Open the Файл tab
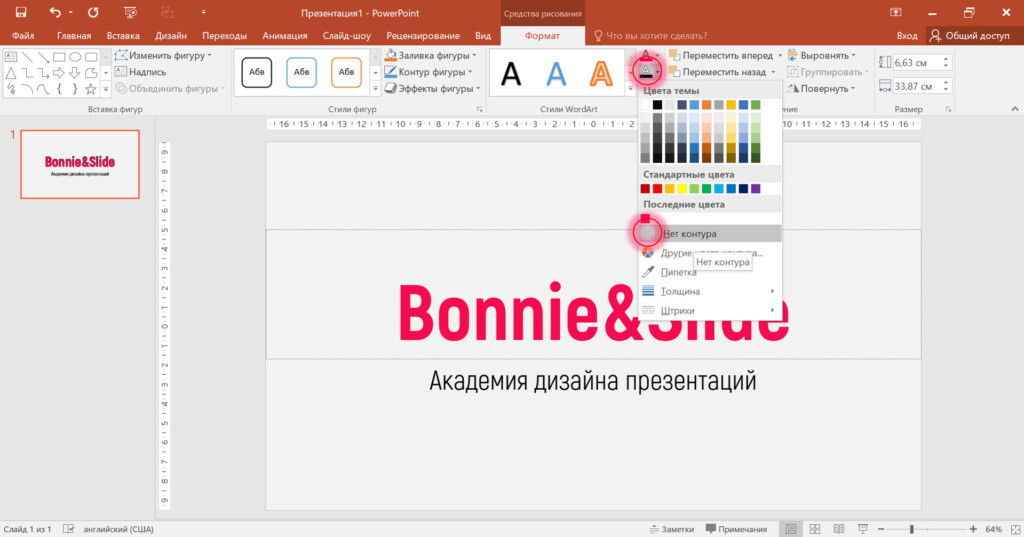1024x537 pixels. click(x=23, y=35)
